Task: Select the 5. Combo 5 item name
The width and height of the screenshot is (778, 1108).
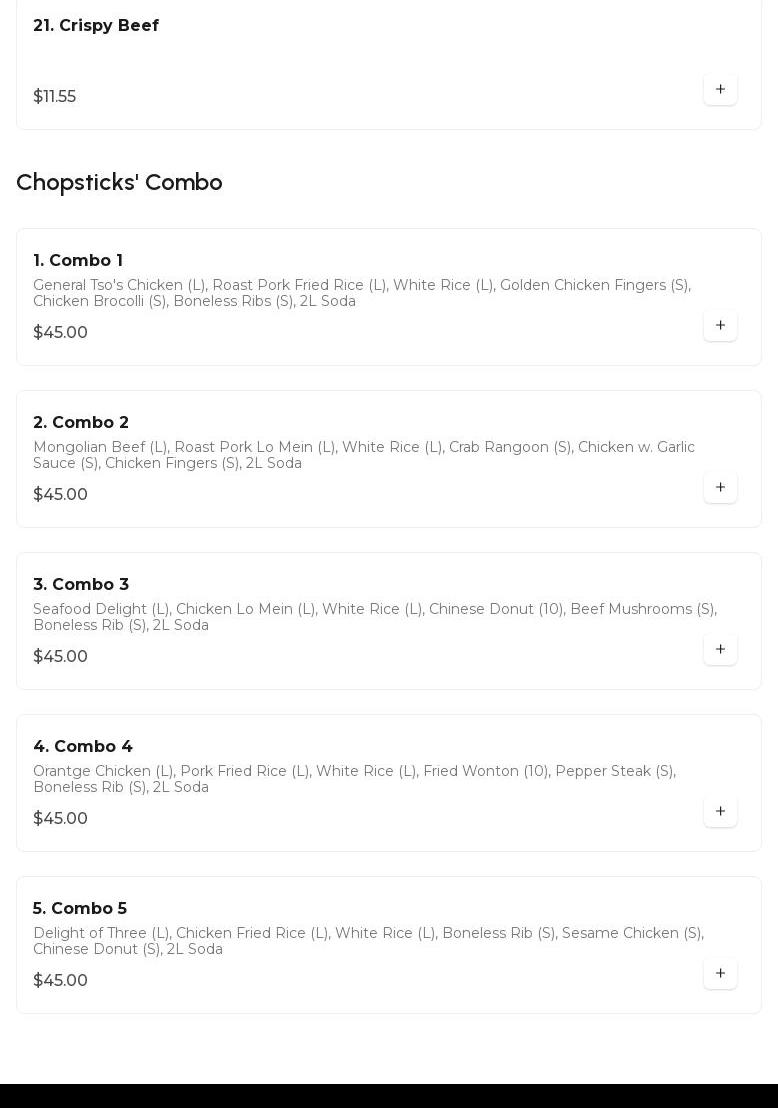Action: coord(80,909)
